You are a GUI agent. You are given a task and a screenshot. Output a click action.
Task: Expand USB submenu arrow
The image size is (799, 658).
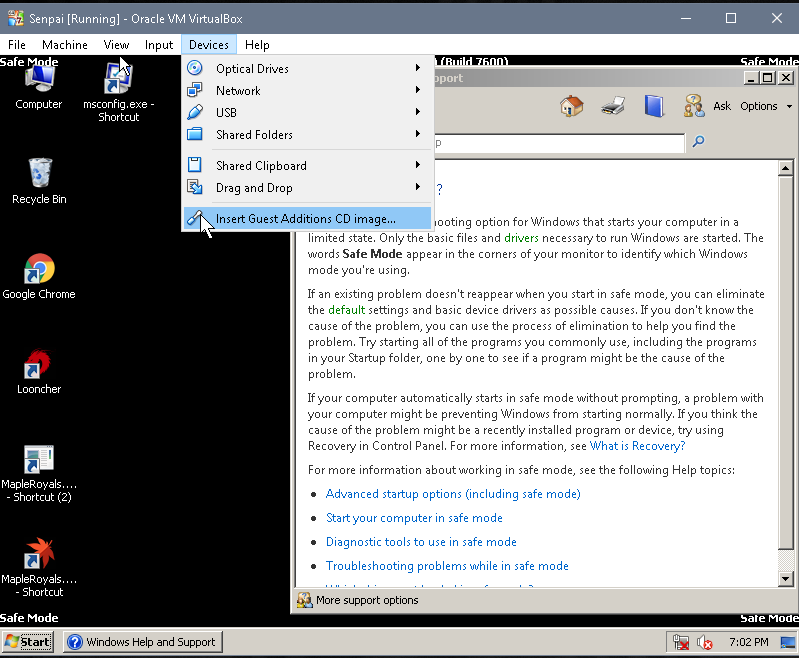click(x=418, y=112)
